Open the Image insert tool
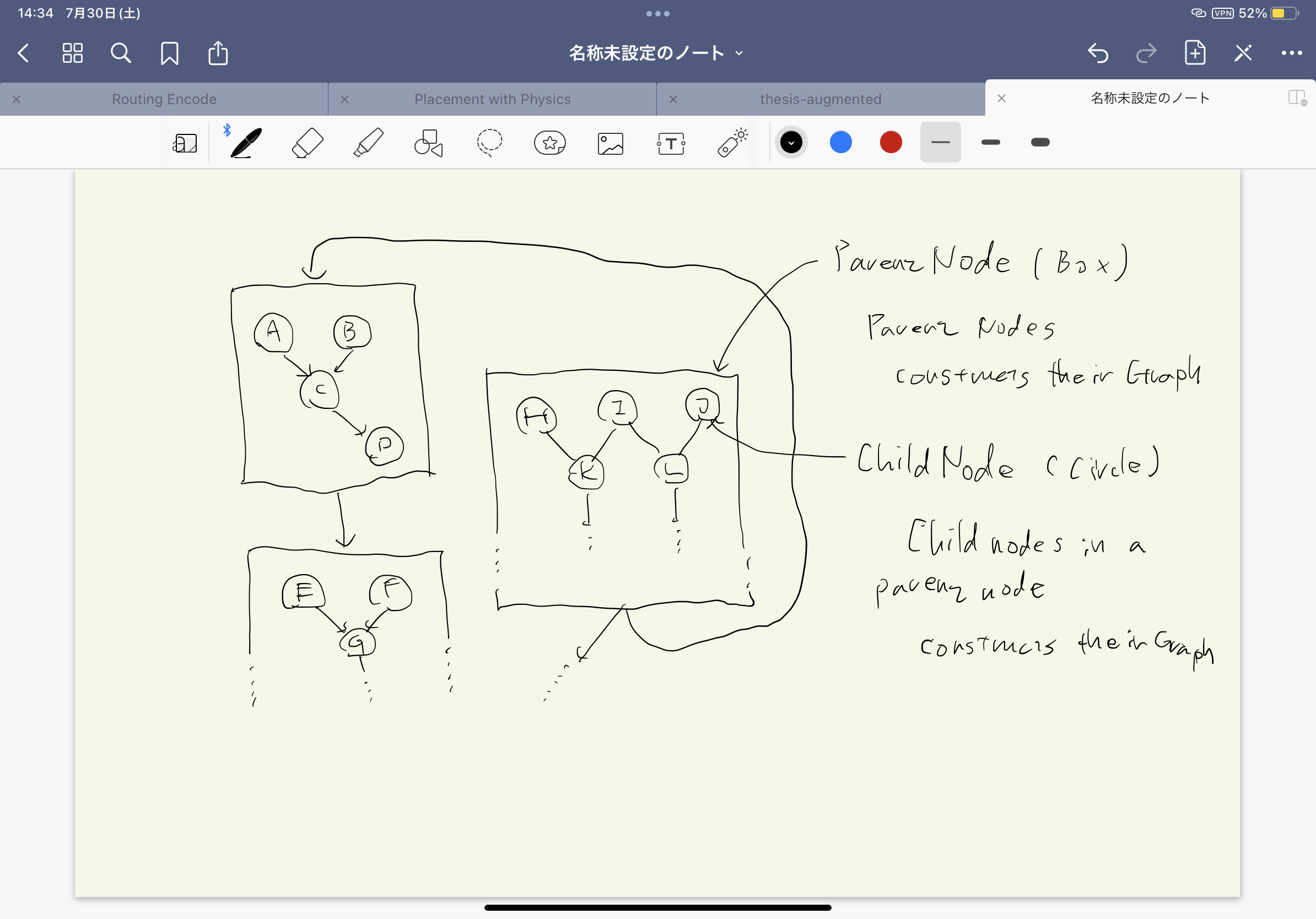 click(x=610, y=143)
